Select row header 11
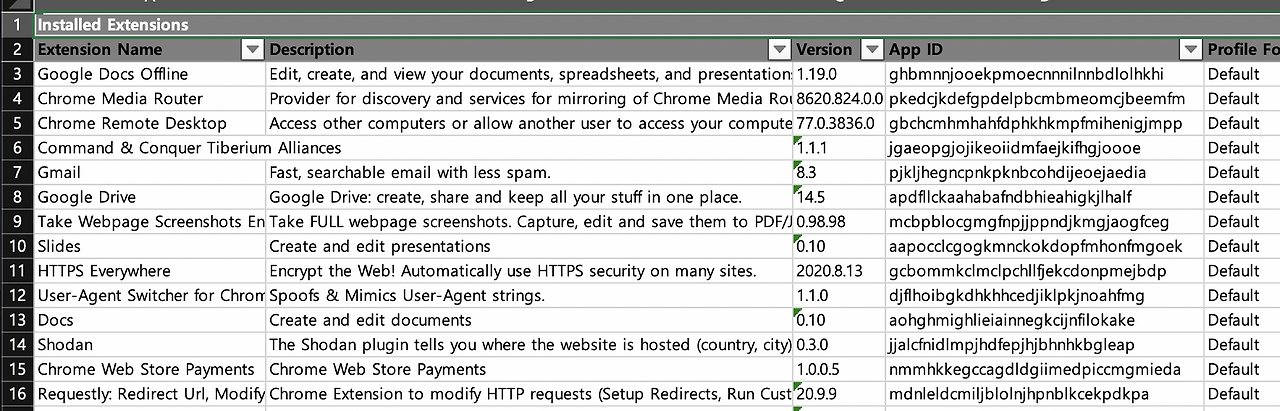 [x=17, y=271]
